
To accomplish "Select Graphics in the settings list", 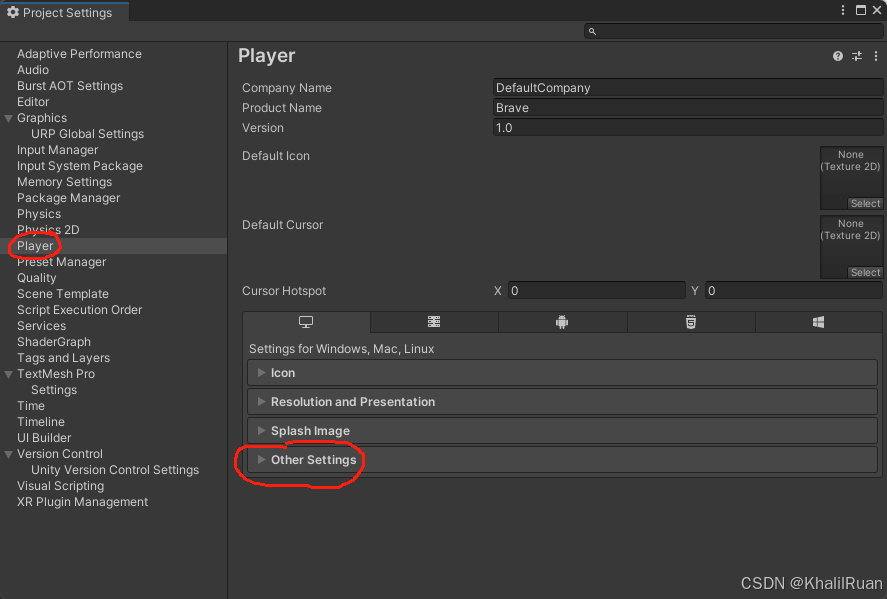I will [x=42, y=118].
